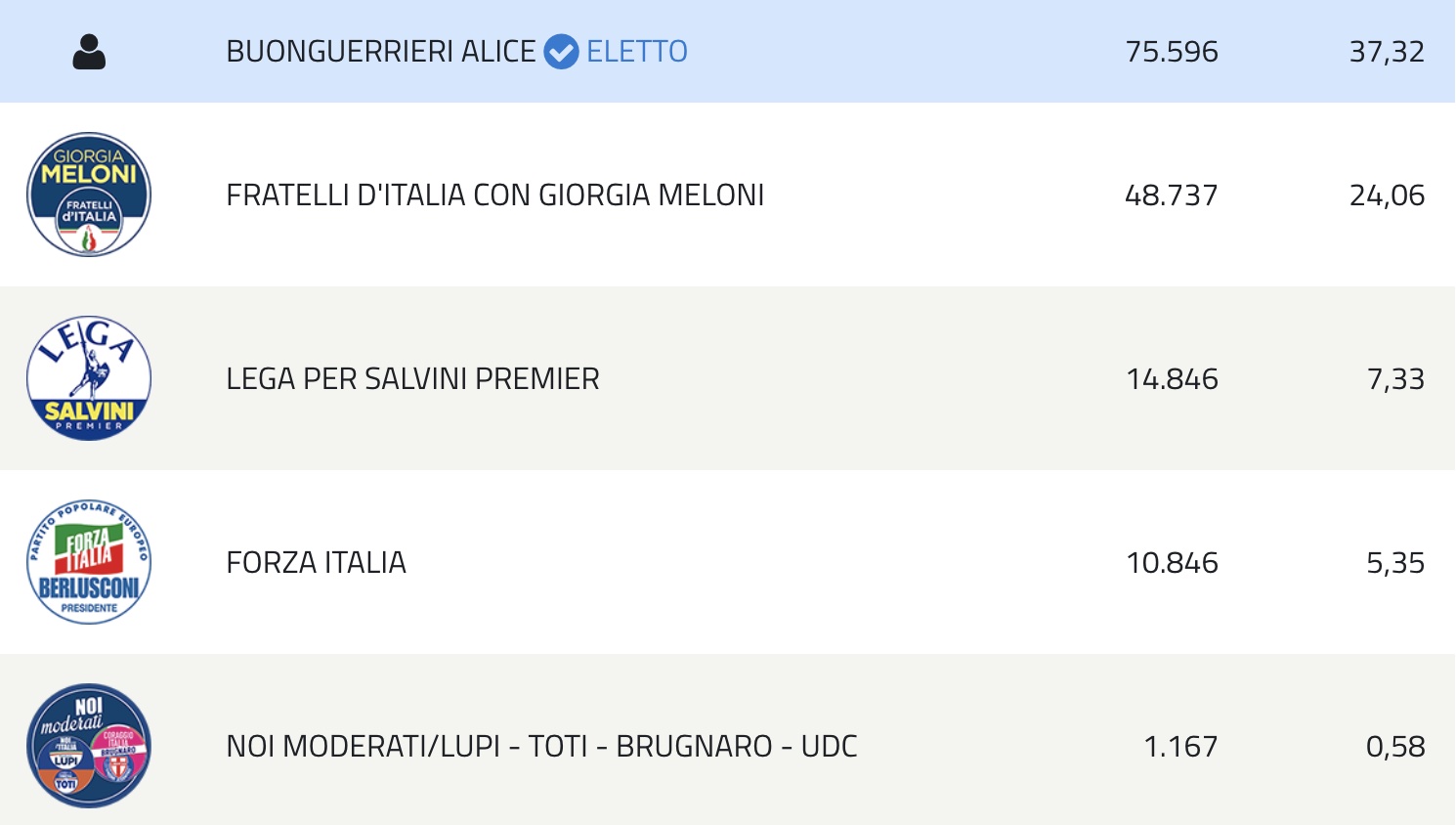The image size is (1456, 825).
Task: Click the 75.596 vote total
Action: tap(1172, 51)
